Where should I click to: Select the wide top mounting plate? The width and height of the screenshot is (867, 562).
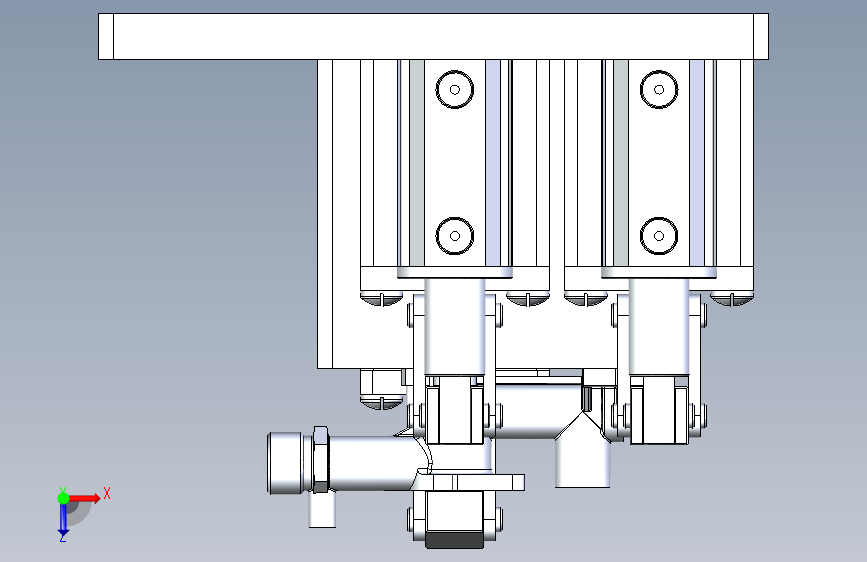point(433,37)
